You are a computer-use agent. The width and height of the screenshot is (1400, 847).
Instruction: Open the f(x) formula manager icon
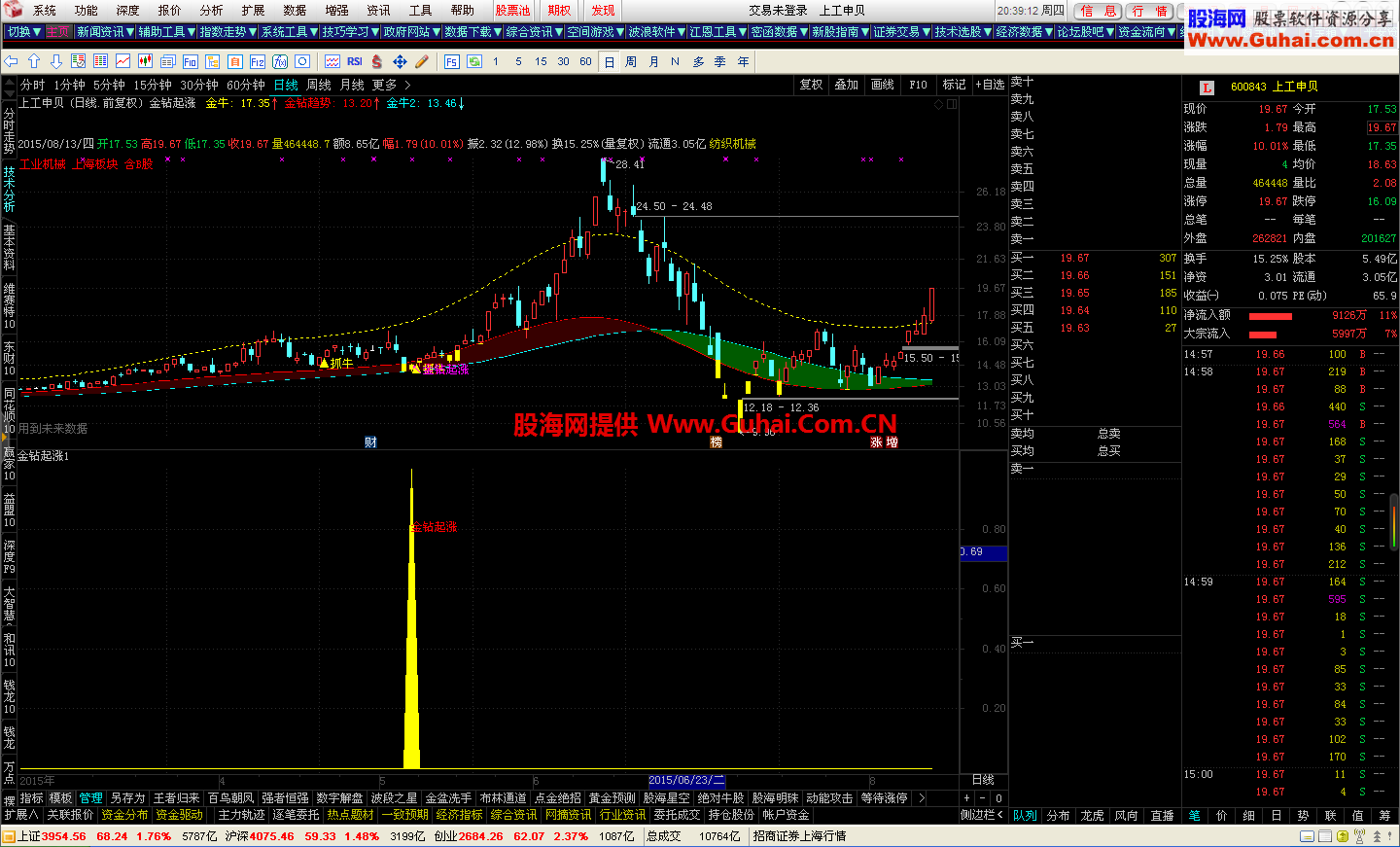tap(280, 61)
